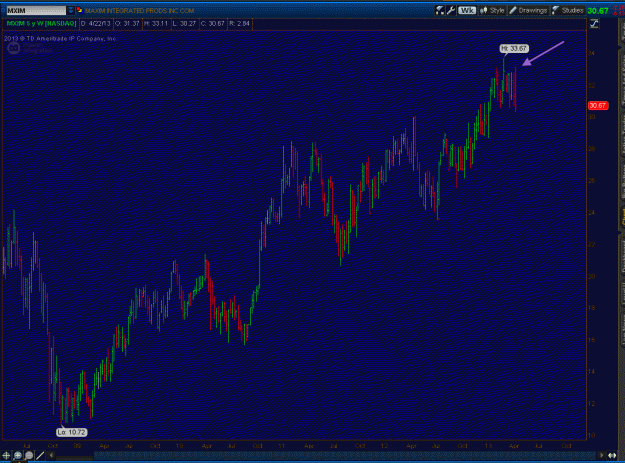
Task: Click the expand time axis double-arrow icon
Action: pyautogui.click(x=612, y=455)
